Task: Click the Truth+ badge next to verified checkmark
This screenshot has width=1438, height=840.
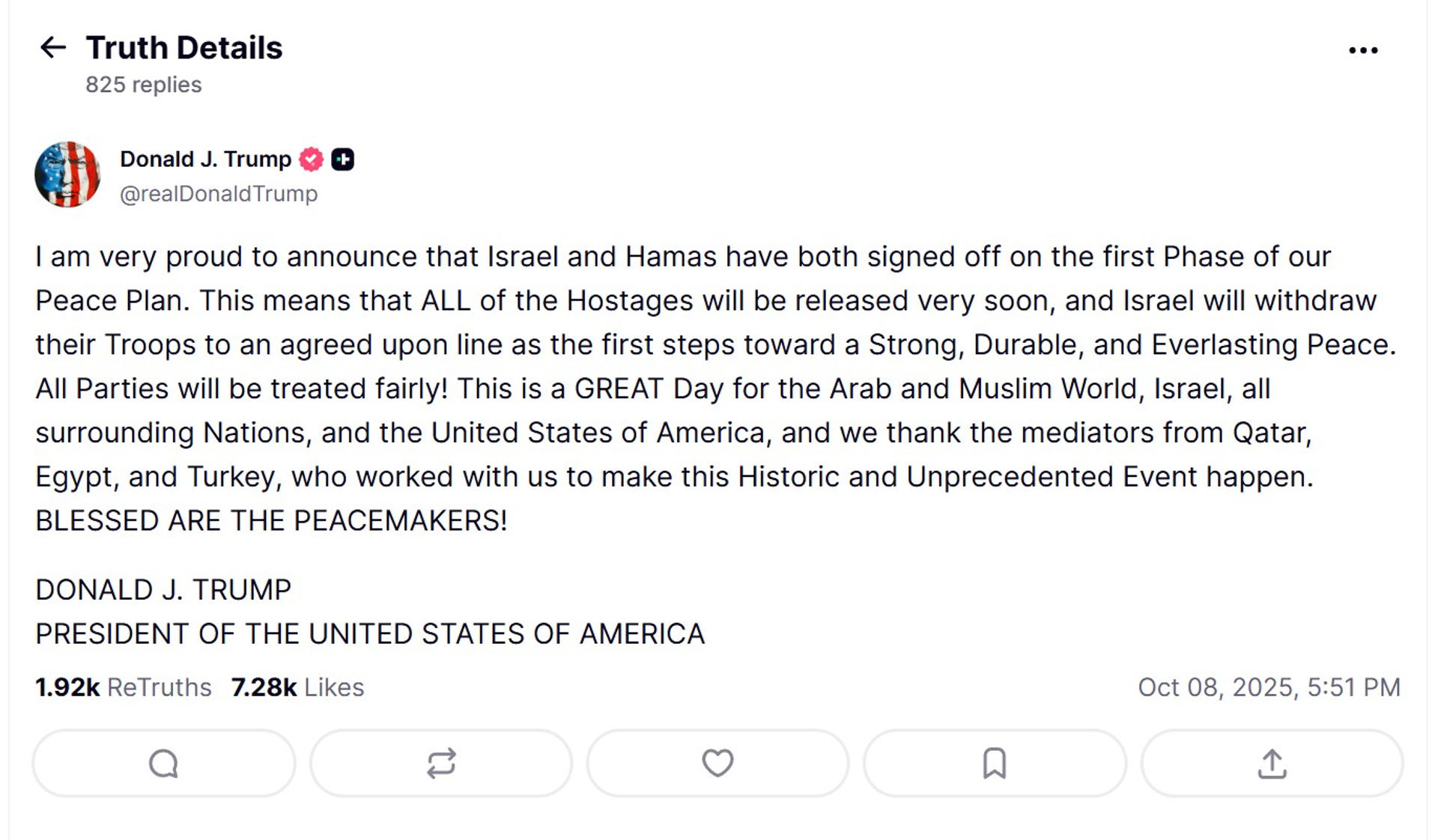Action: tap(342, 159)
